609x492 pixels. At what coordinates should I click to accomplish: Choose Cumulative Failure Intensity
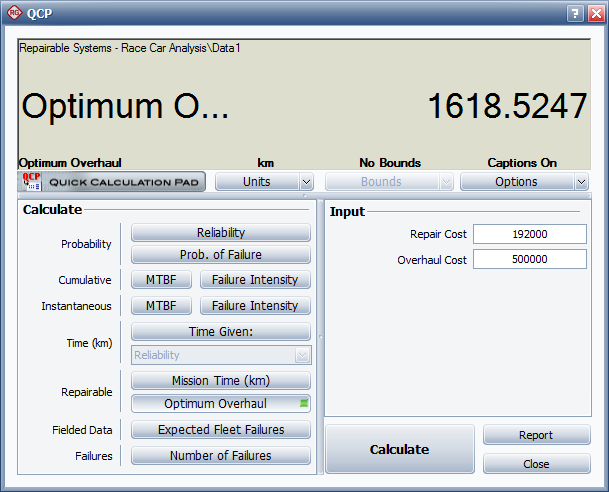point(255,280)
